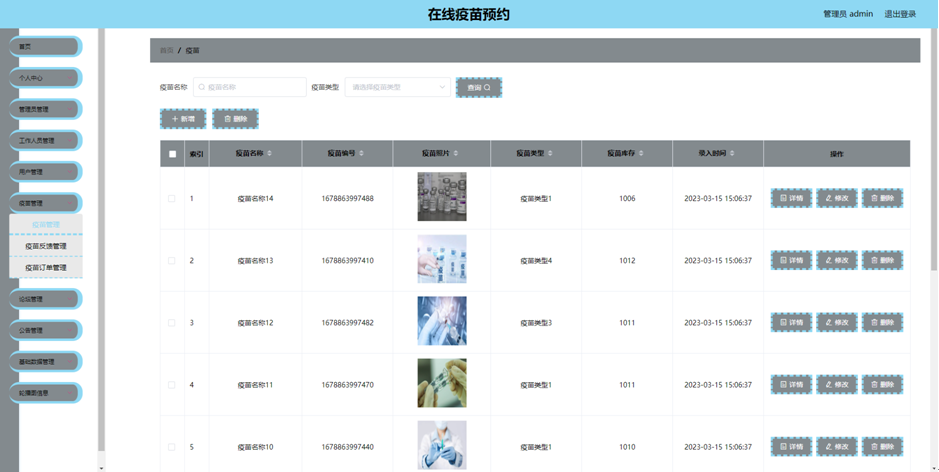This screenshot has width=939, height=472.
Task: Edit 疫苗名称13 with 修改 button
Action: [x=837, y=261]
